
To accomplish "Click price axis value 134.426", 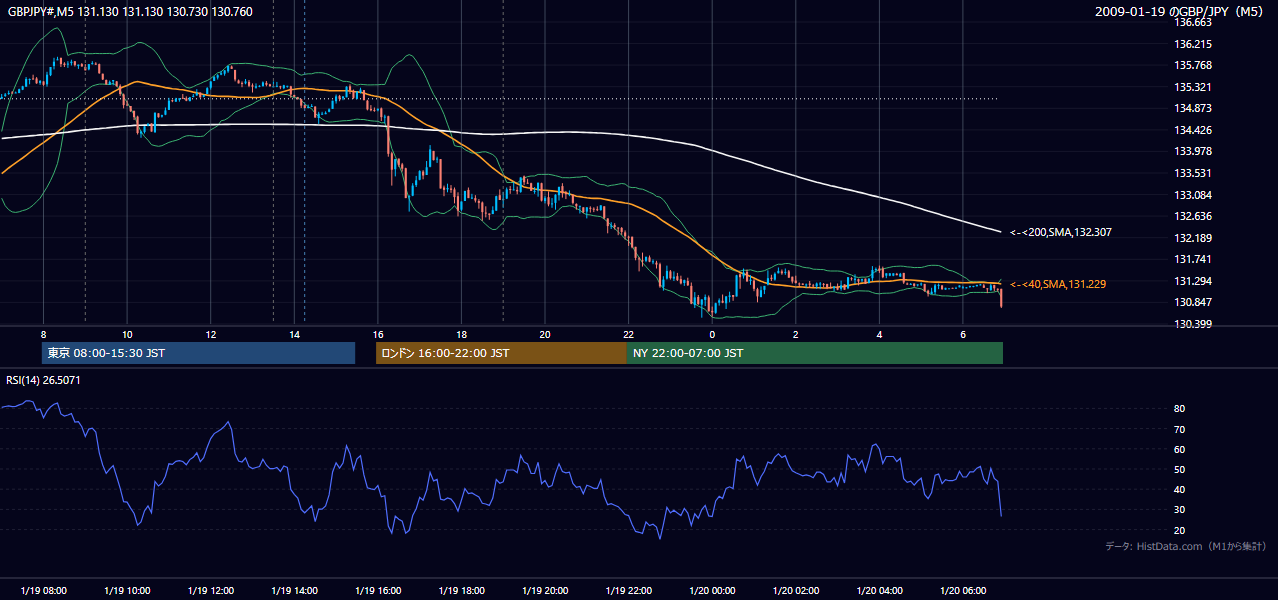I will coord(1192,130).
